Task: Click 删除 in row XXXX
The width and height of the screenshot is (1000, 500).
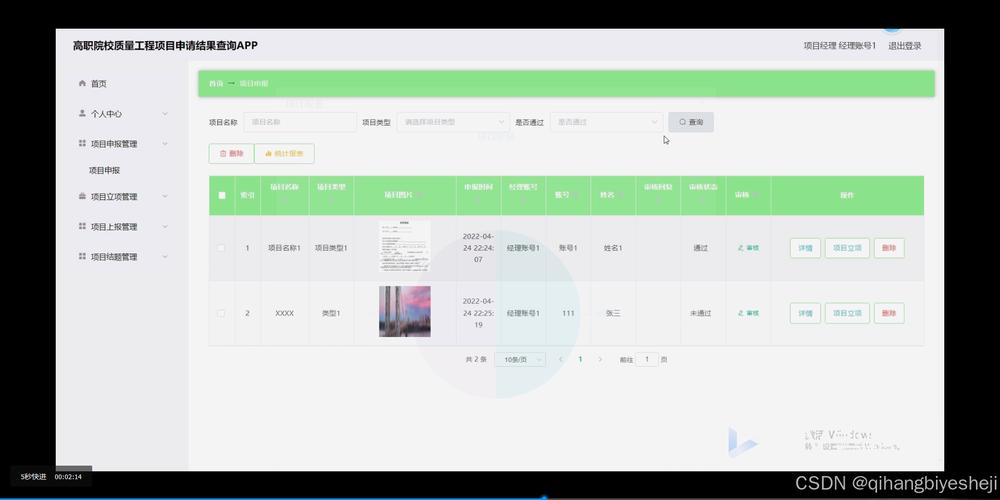Action: click(x=889, y=313)
